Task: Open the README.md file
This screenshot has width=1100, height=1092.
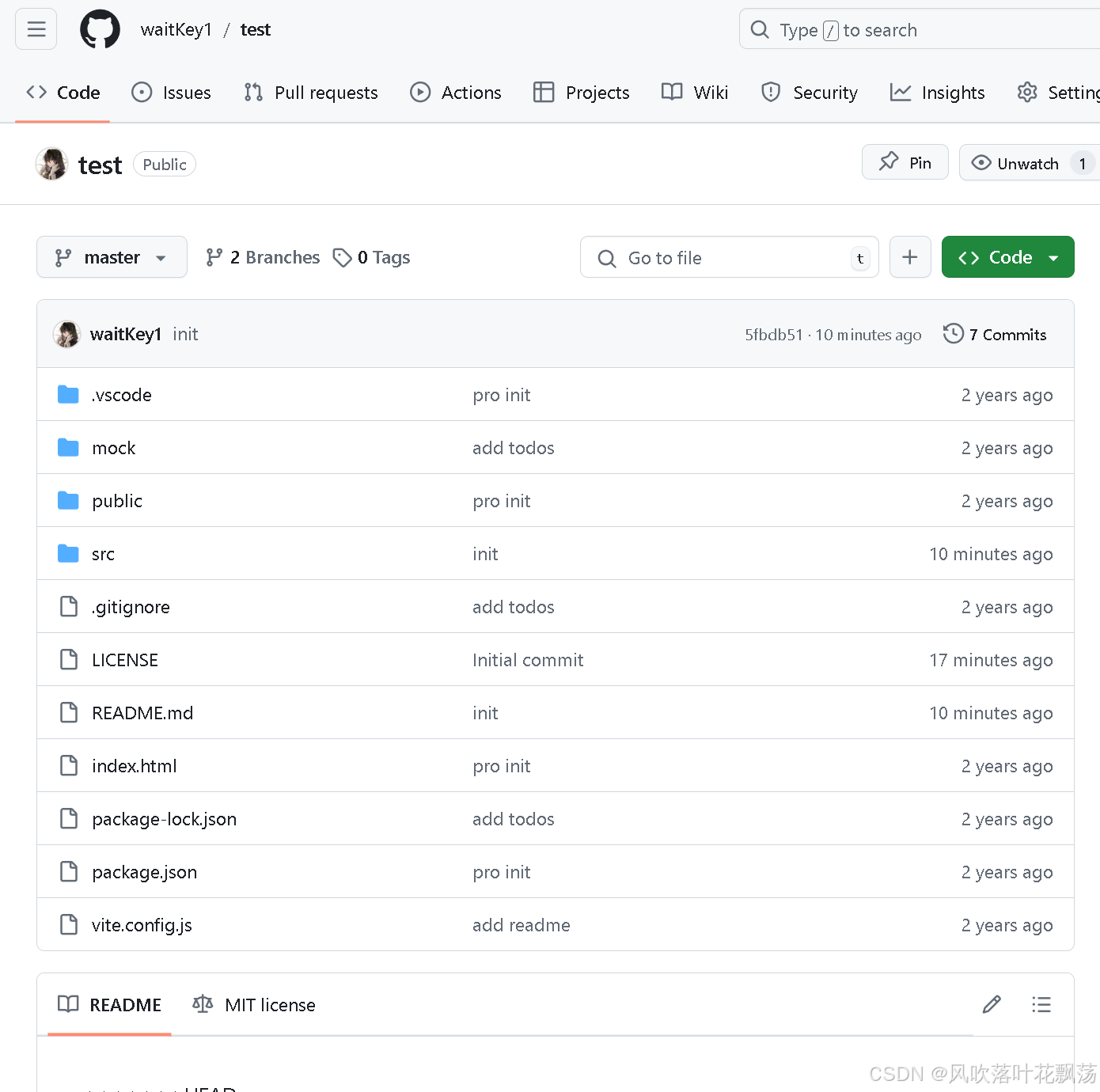Action: [142, 713]
